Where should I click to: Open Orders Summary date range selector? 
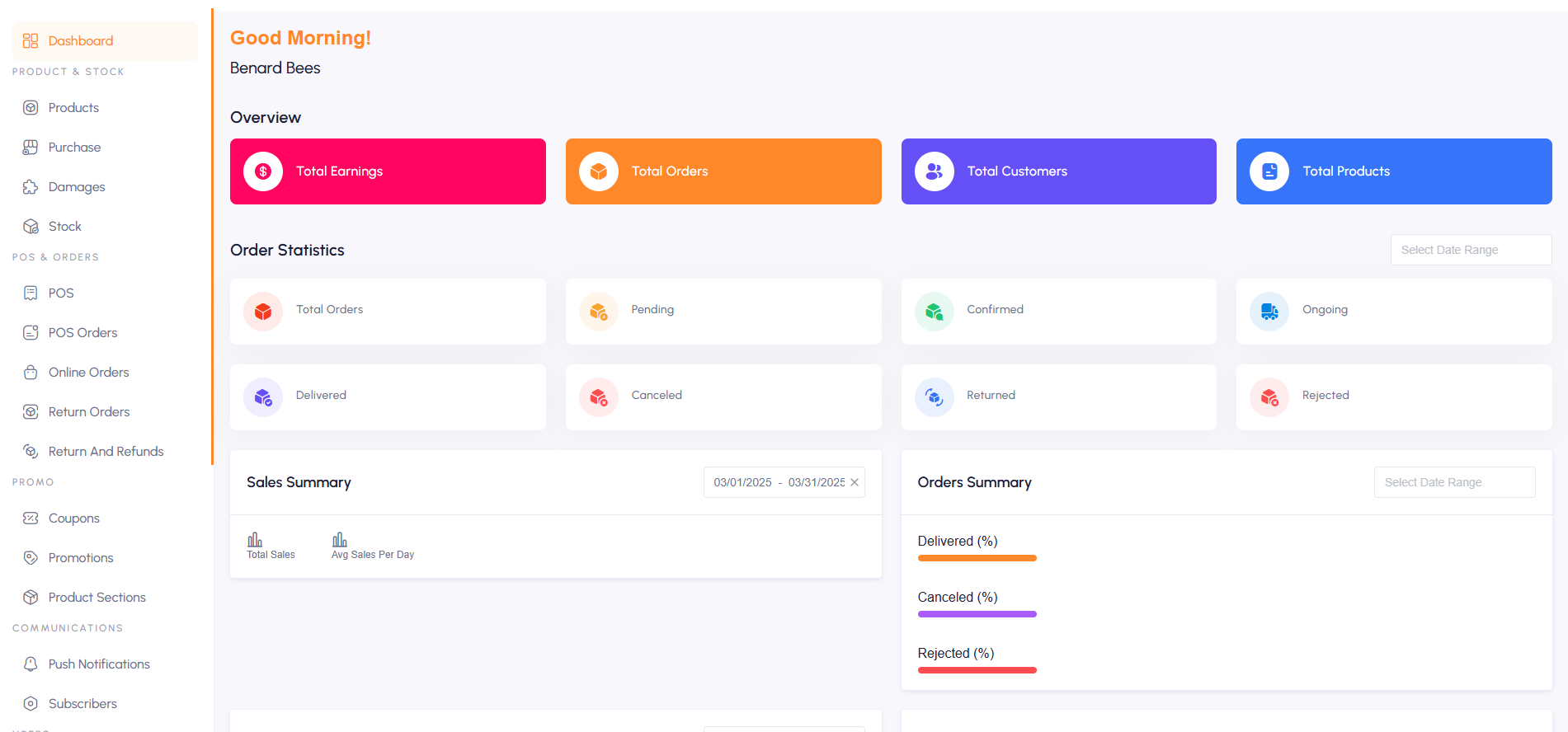point(1453,482)
